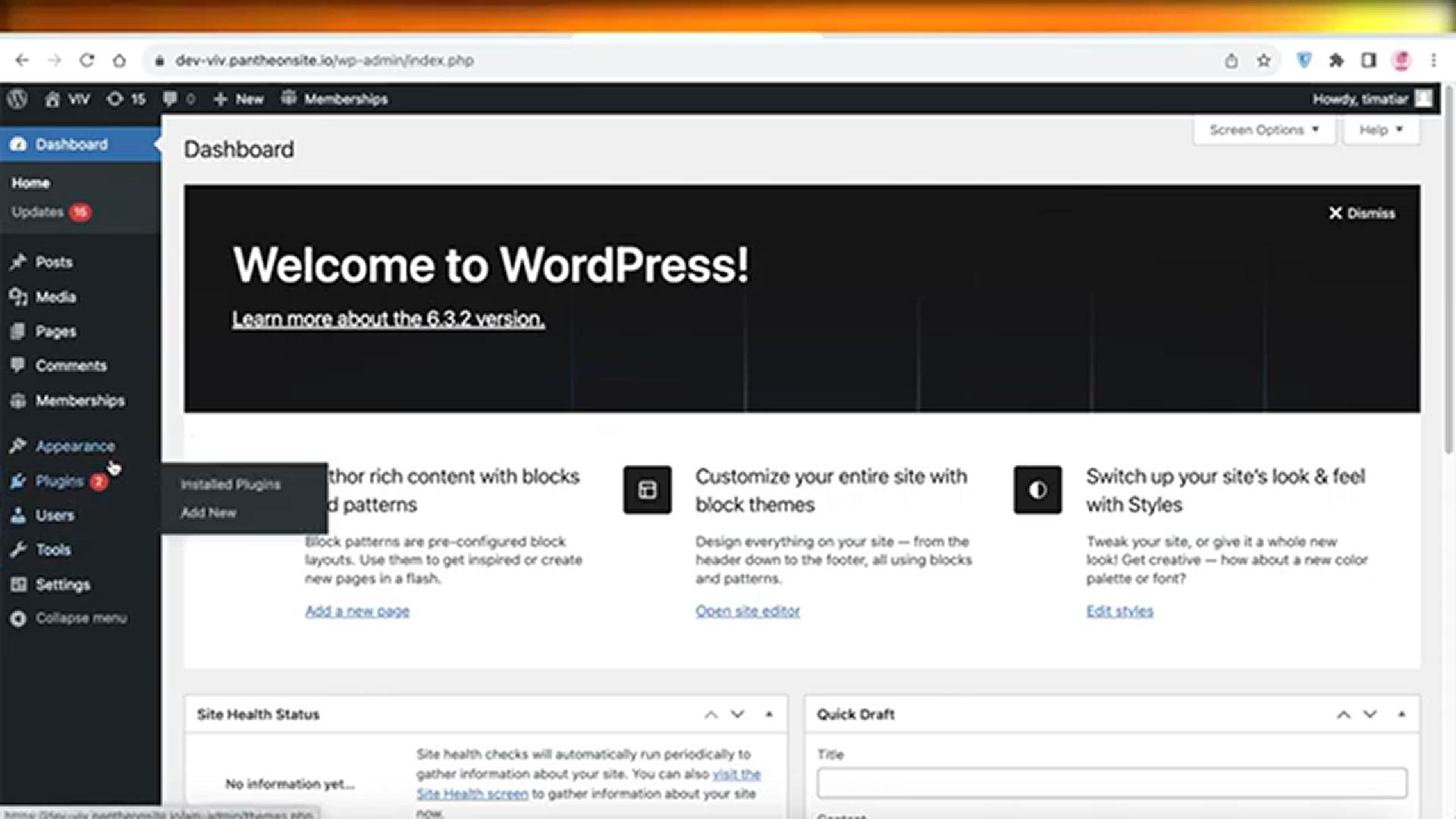The image size is (1456, 819).
Task: Click the updates counter showing 15
Action: pos(126,99)
